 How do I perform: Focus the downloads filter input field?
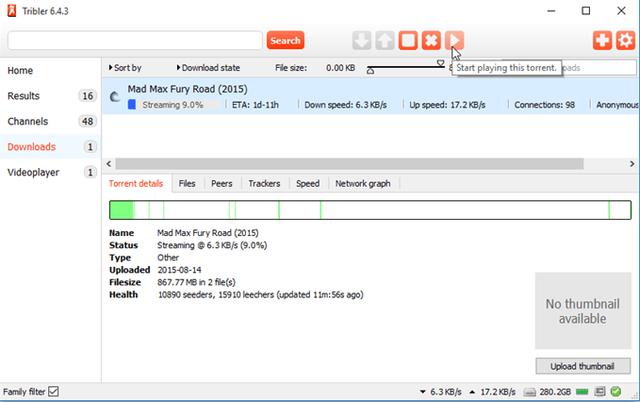coord(598,68)
